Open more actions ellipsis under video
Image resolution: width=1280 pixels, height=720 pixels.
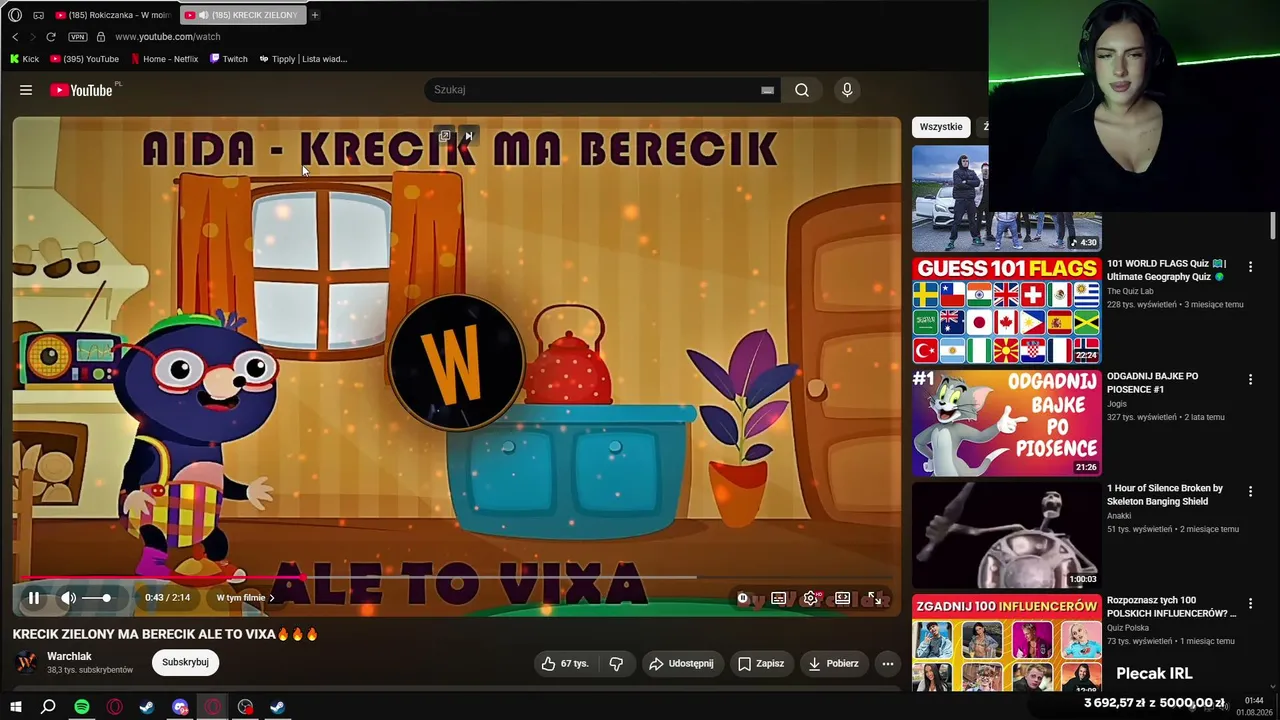click(x=887, y=663)
